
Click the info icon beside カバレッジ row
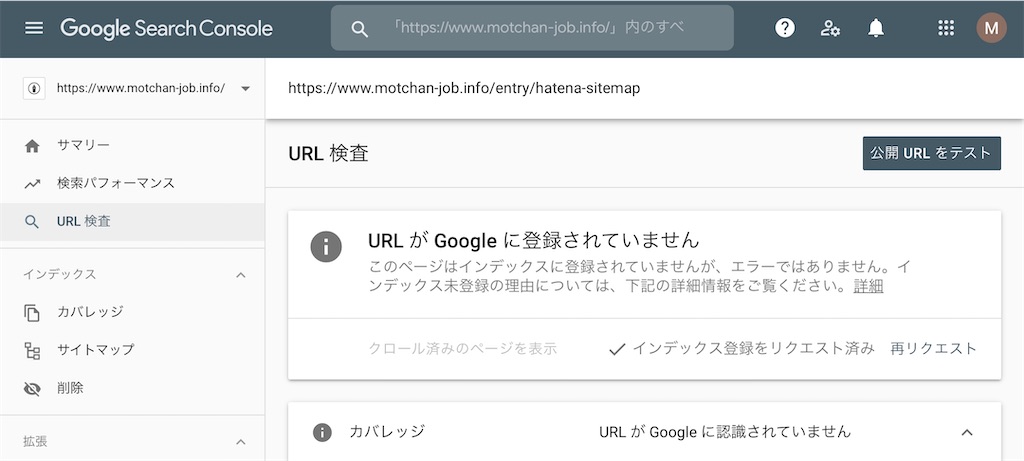322,432
